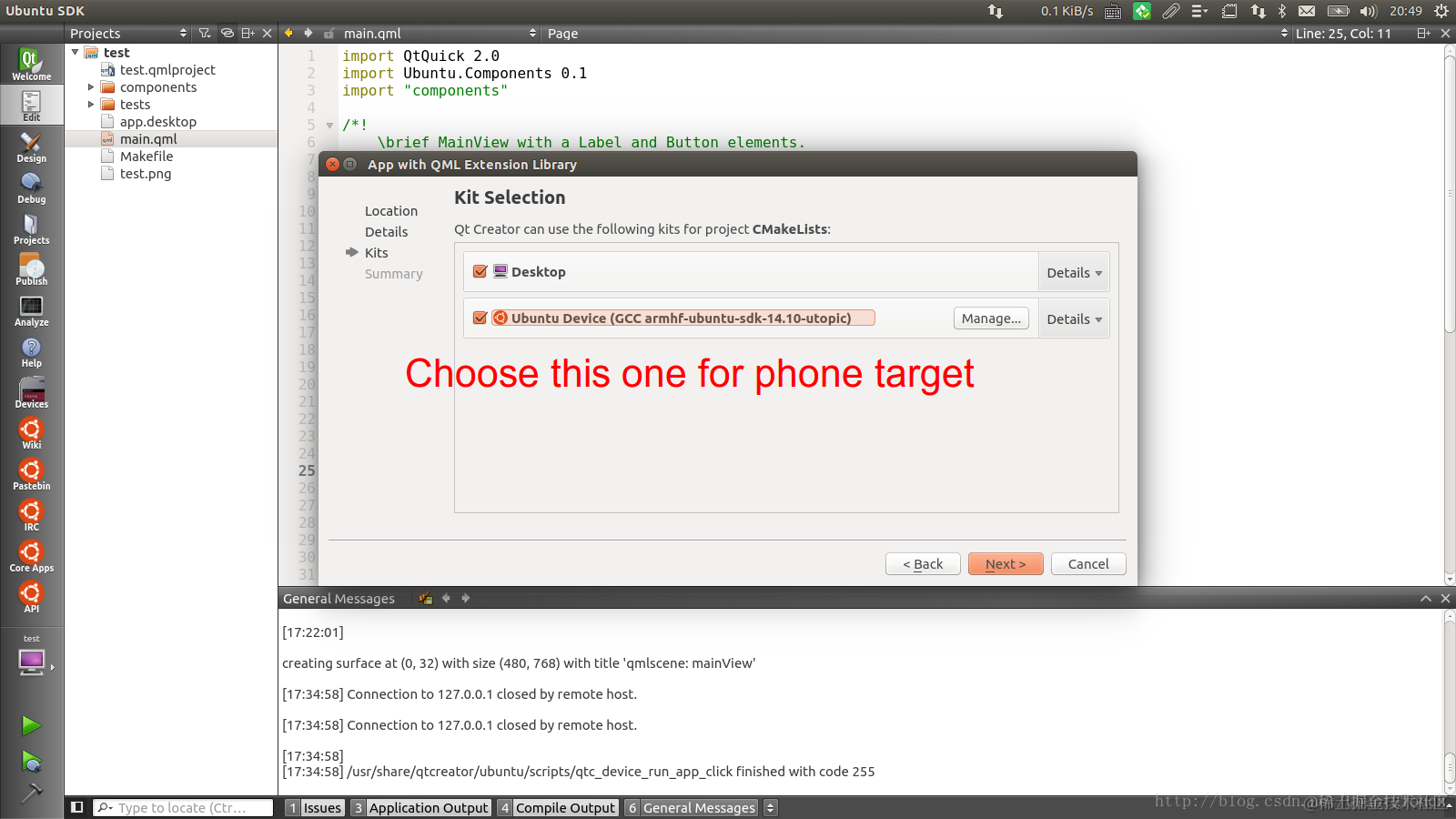Open the output pane selector menu

(771, 807)
